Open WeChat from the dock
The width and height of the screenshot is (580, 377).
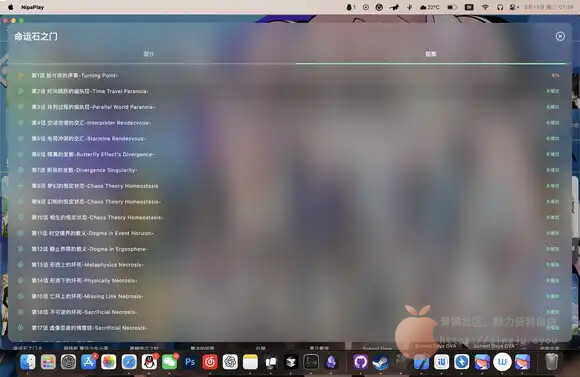170,362
